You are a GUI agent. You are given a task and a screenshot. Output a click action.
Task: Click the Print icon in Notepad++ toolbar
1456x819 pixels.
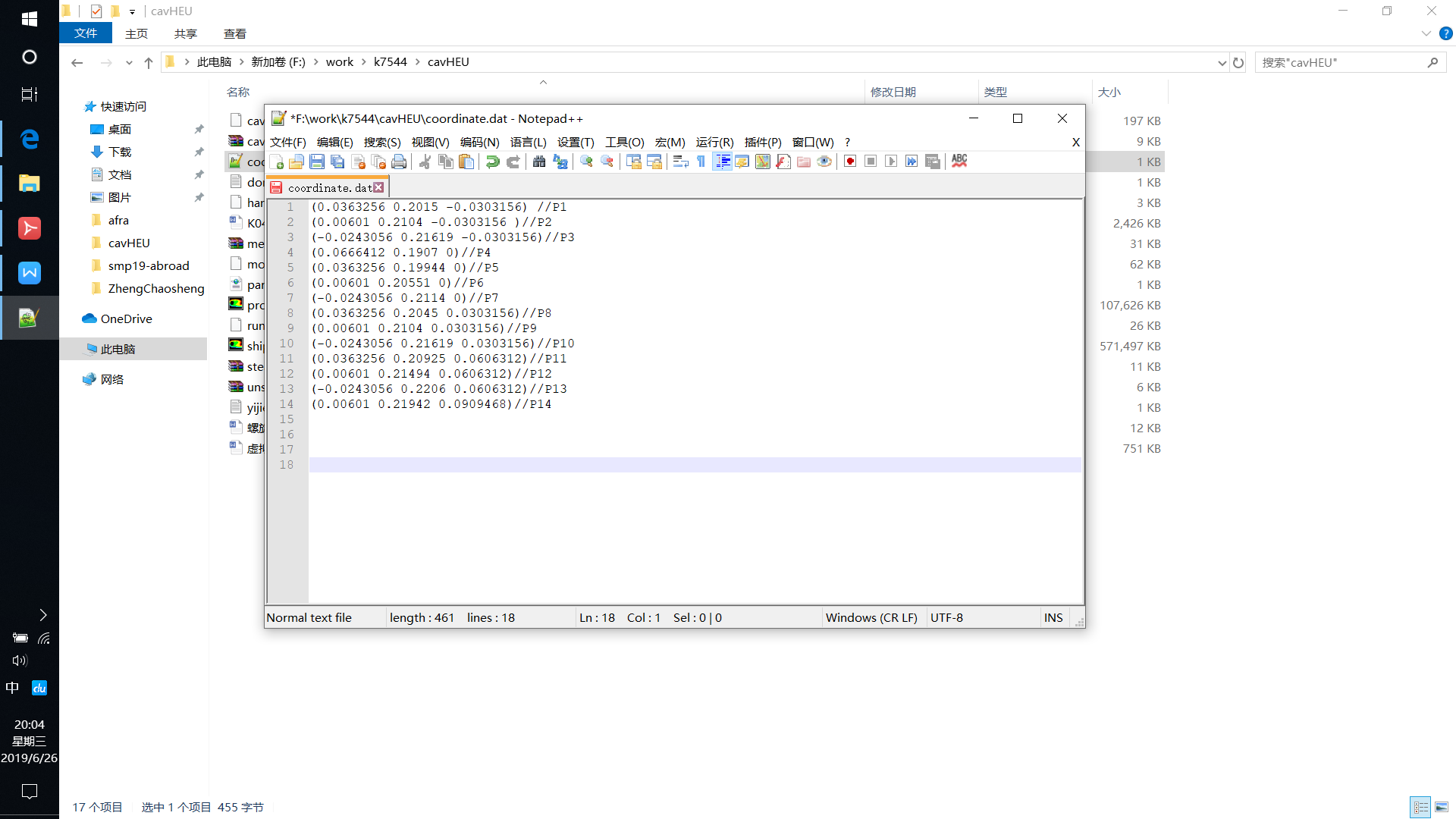399,162
